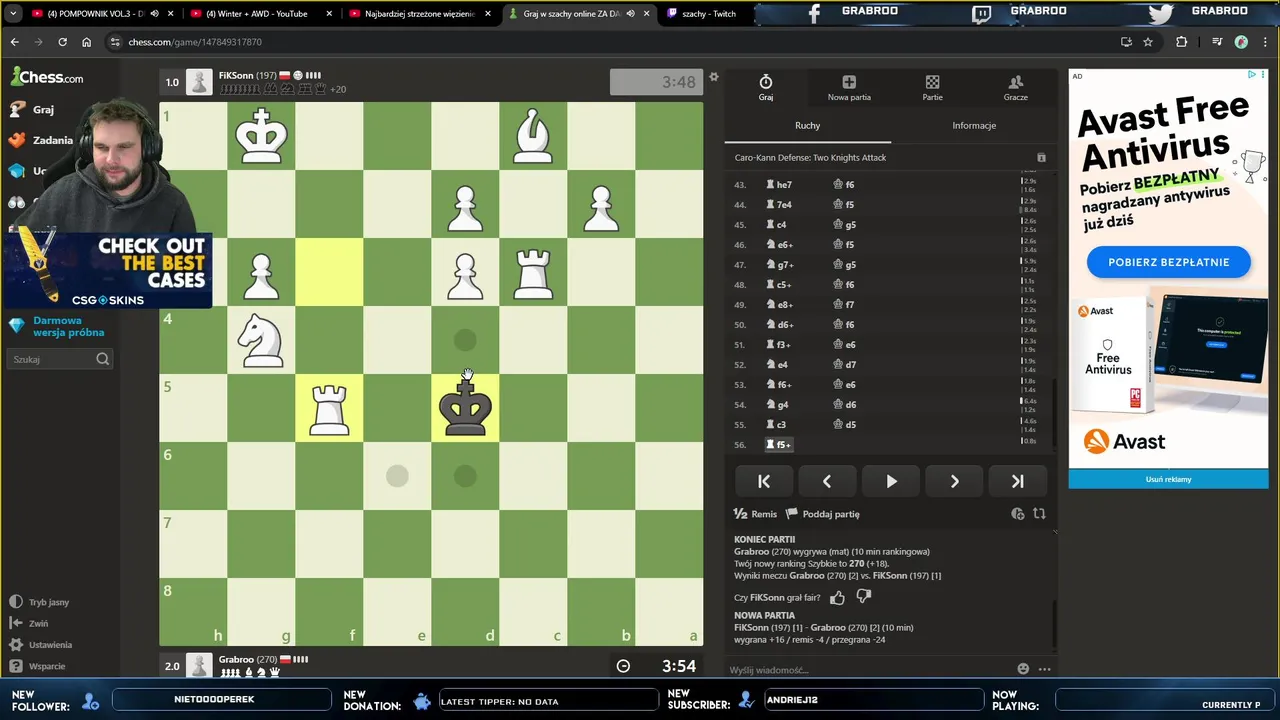Give thumbs up for FiKSonn fair play
Viewport: 1280px width, 720px height.
[837, 597]
